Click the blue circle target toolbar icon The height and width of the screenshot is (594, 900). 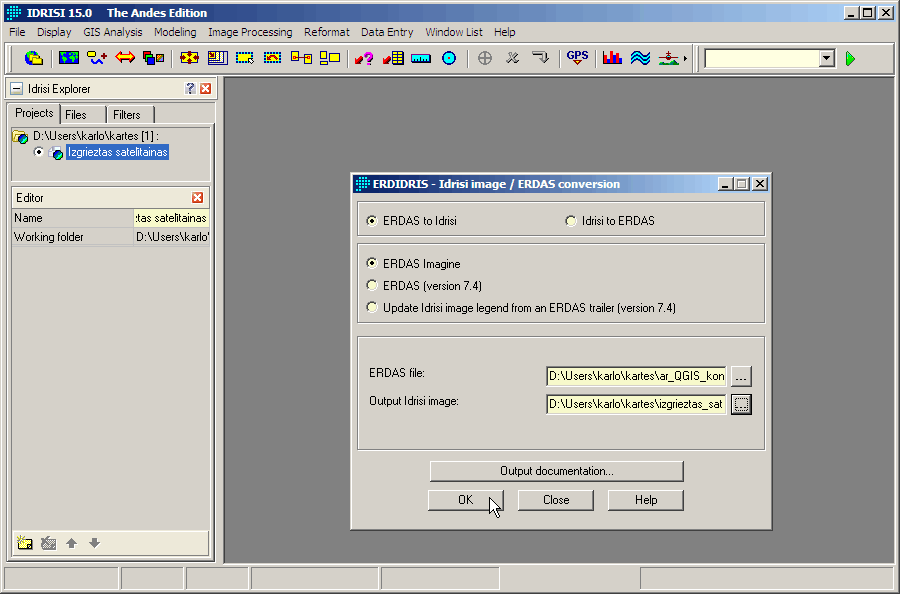point(449,58)
